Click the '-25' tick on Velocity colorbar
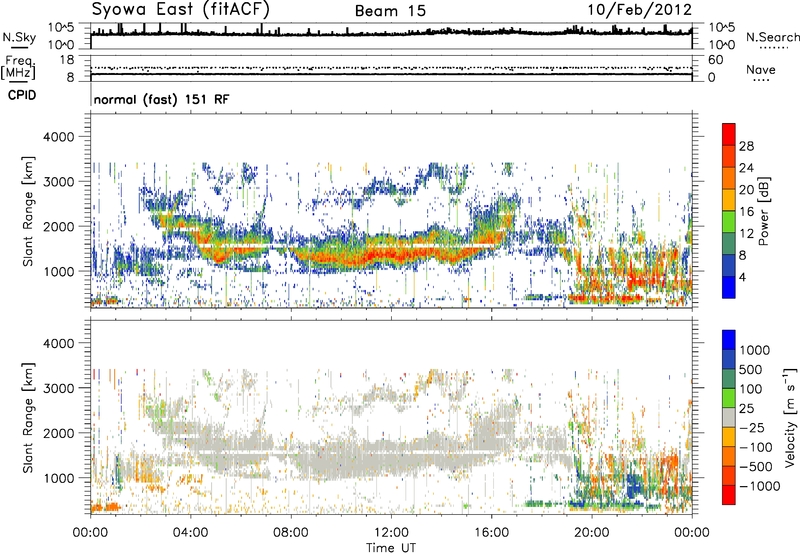This screenshot has width=800, height=554. tap(751, 427)
